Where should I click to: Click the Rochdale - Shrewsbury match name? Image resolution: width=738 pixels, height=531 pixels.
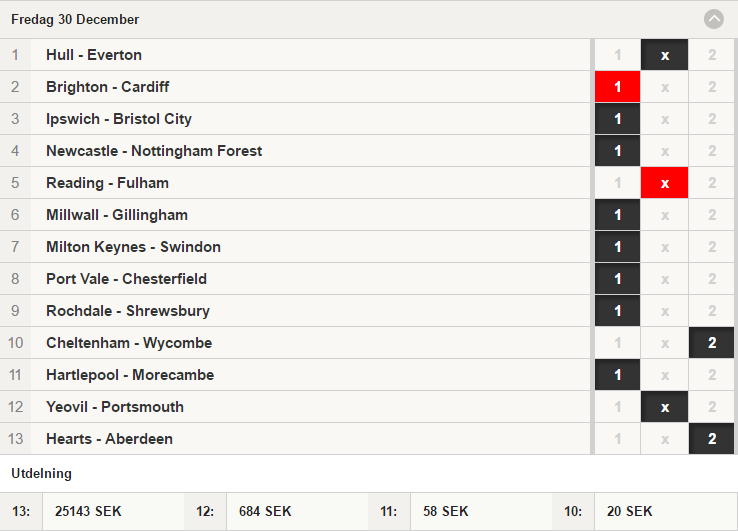click(x=128, y=311)
